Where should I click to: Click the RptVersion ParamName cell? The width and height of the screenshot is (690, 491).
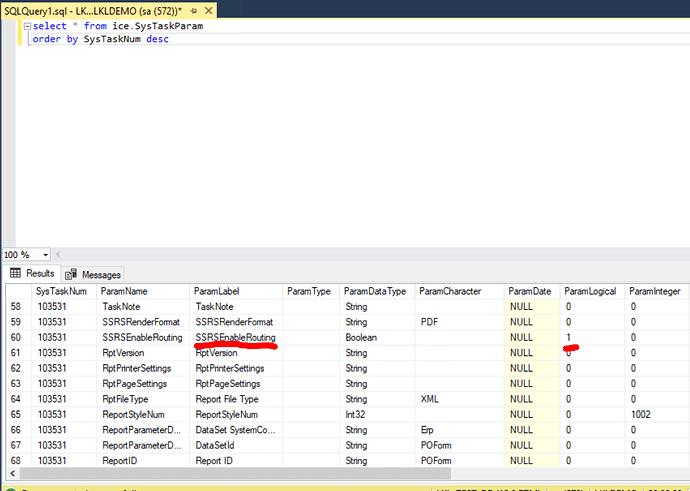point(143,353)
